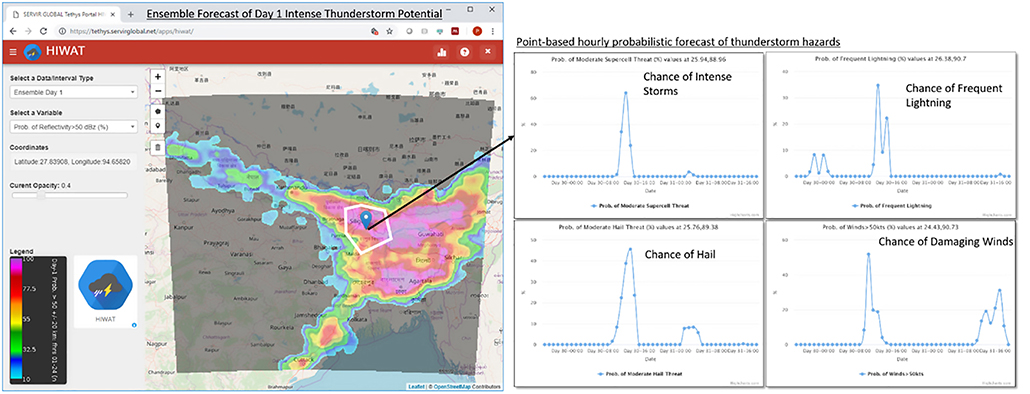1030x394 pixels.
Task: Open the help question mark icon
Action: tap(464, 52)
